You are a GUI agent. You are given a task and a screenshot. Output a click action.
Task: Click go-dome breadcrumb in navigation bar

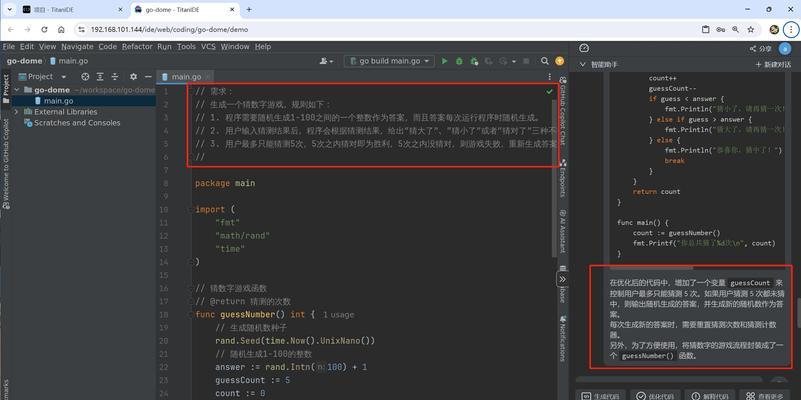point(24,61)
